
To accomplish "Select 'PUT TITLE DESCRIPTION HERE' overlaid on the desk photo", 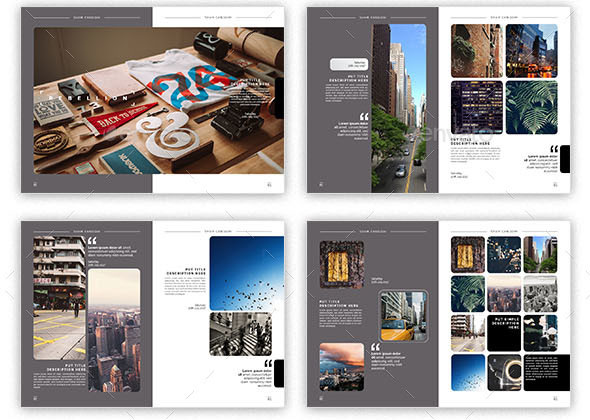I will pos(249,82).
